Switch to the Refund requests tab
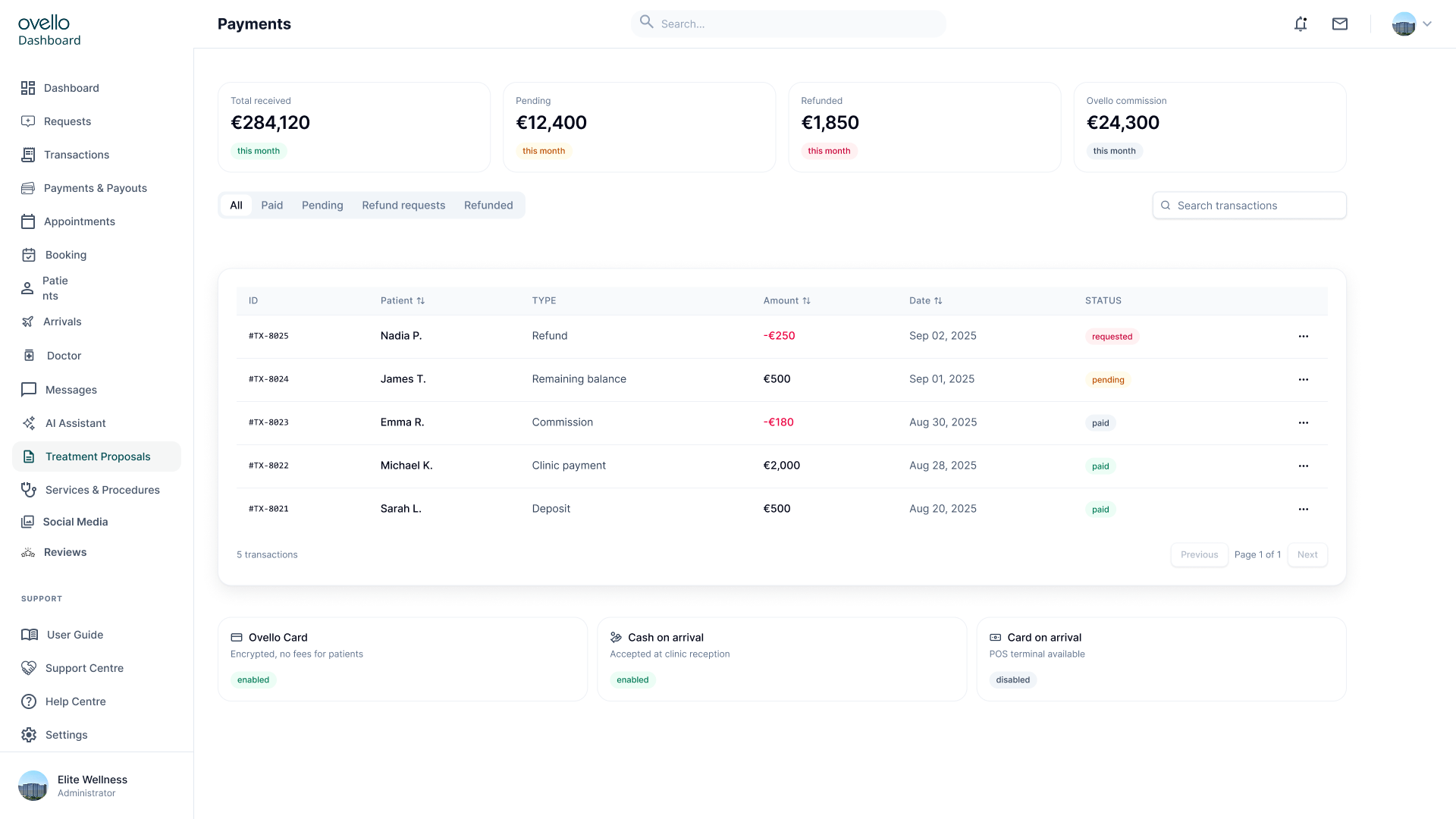This screenshot has width=1456, height=819. tap(403, 206)
